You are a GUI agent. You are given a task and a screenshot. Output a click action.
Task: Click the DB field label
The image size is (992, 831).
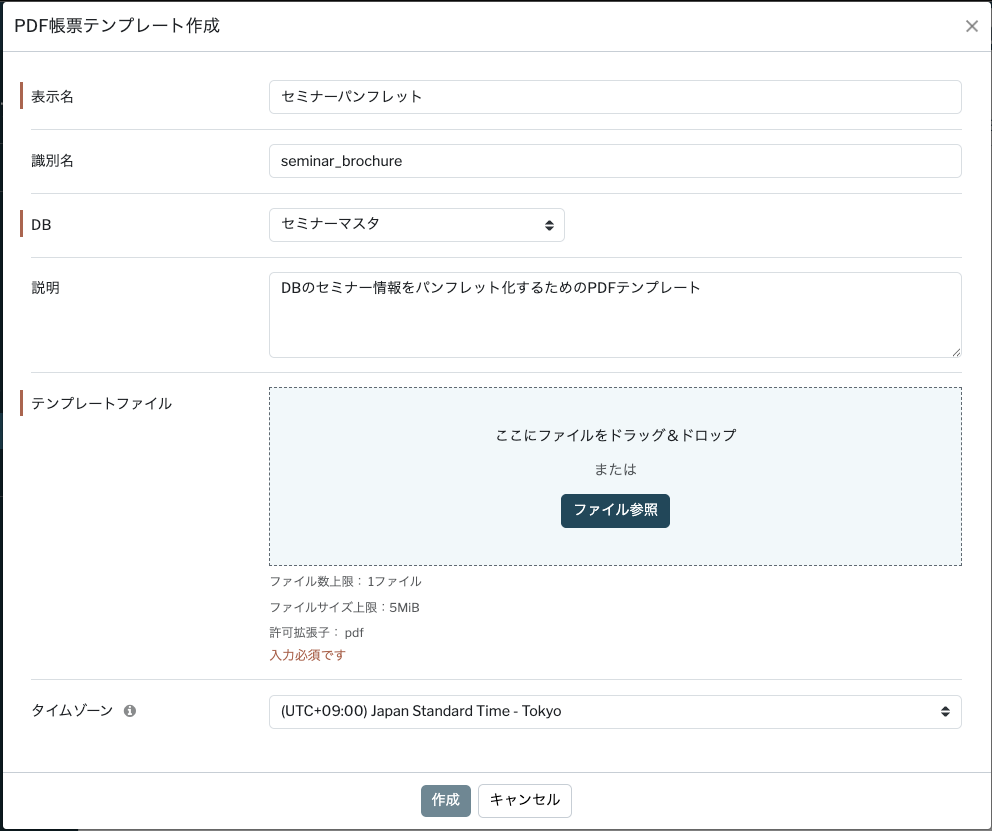pos(42,225)
